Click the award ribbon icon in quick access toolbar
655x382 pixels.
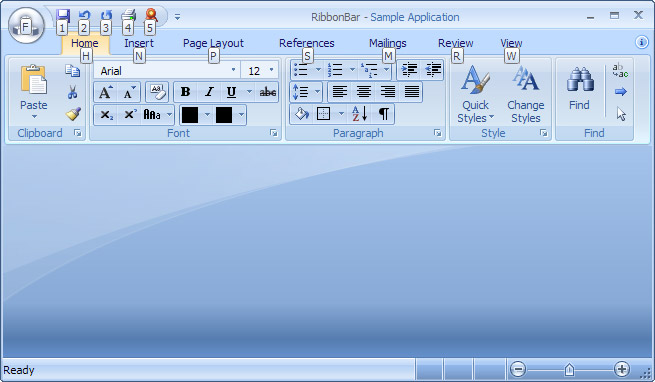(151, 15)
